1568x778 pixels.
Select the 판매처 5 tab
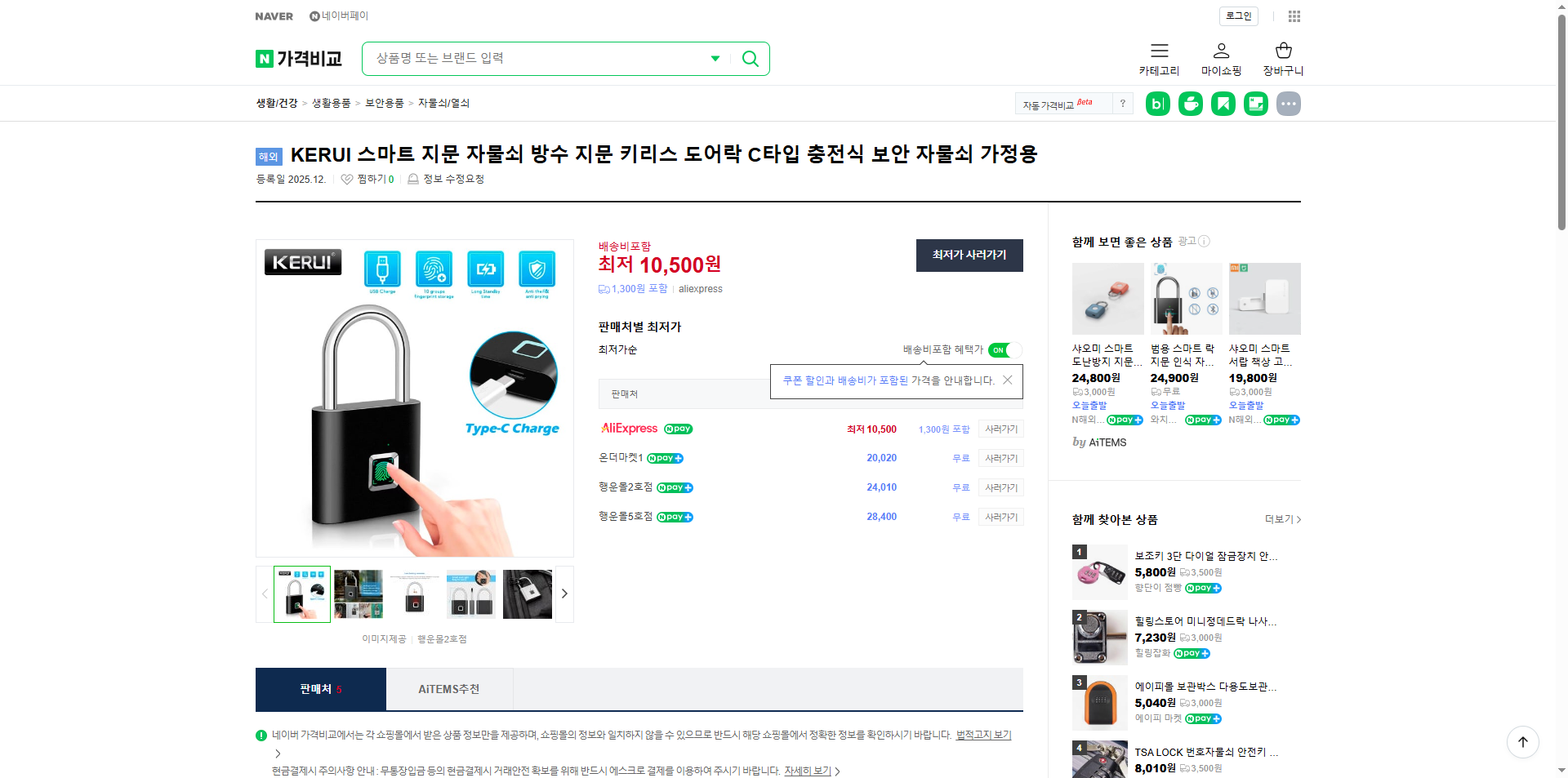point(320,689)
